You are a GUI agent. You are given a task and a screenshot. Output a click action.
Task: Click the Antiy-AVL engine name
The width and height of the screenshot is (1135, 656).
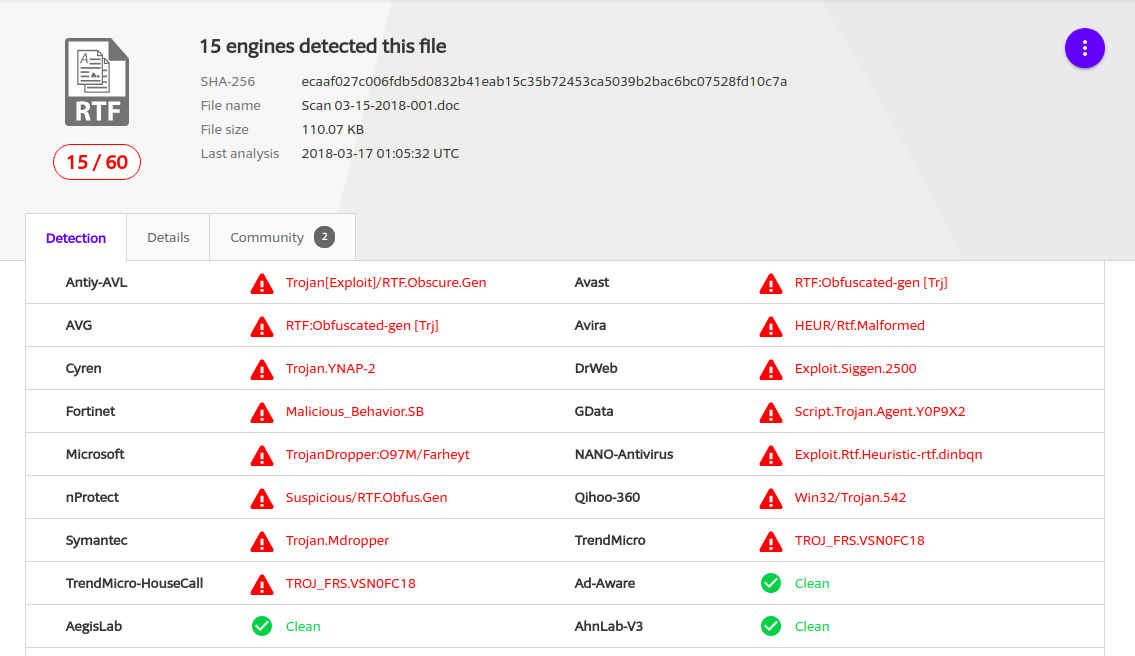tap(96, 282)
